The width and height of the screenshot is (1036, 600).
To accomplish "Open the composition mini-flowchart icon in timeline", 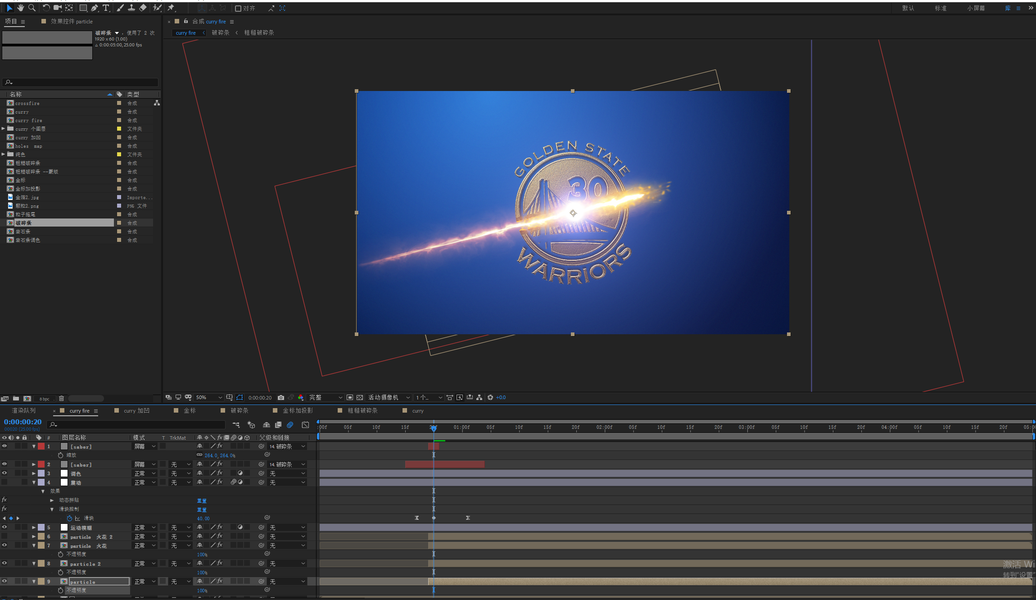I will 236,425.
